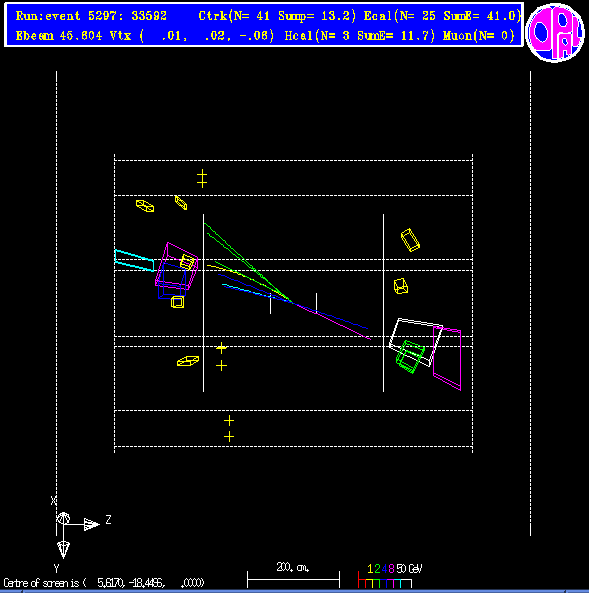The image size is (589, 593).
Task: Click the yellow cross hit marker at top
Action: click(x=202, y=175)
